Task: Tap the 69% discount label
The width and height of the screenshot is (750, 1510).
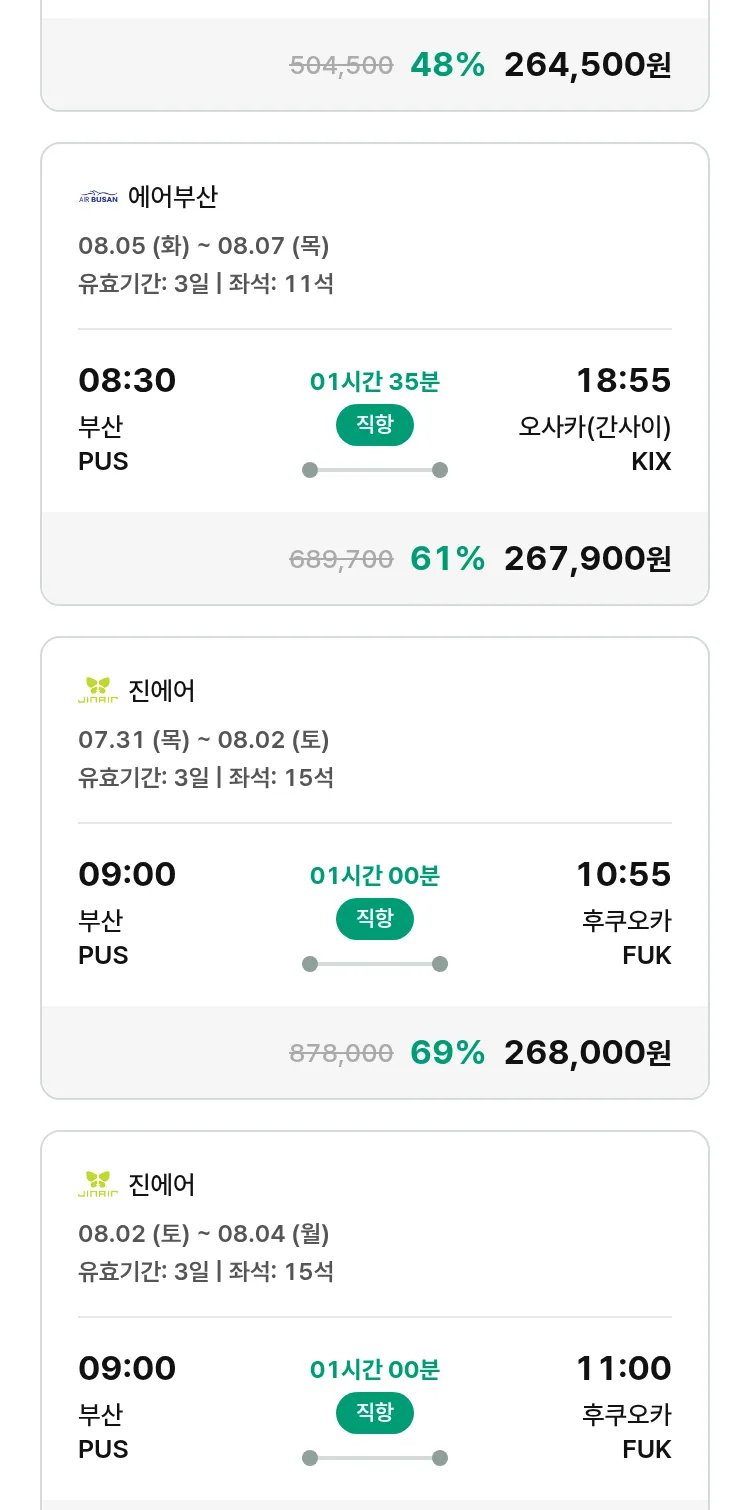Action: (x=447, y=1052)
